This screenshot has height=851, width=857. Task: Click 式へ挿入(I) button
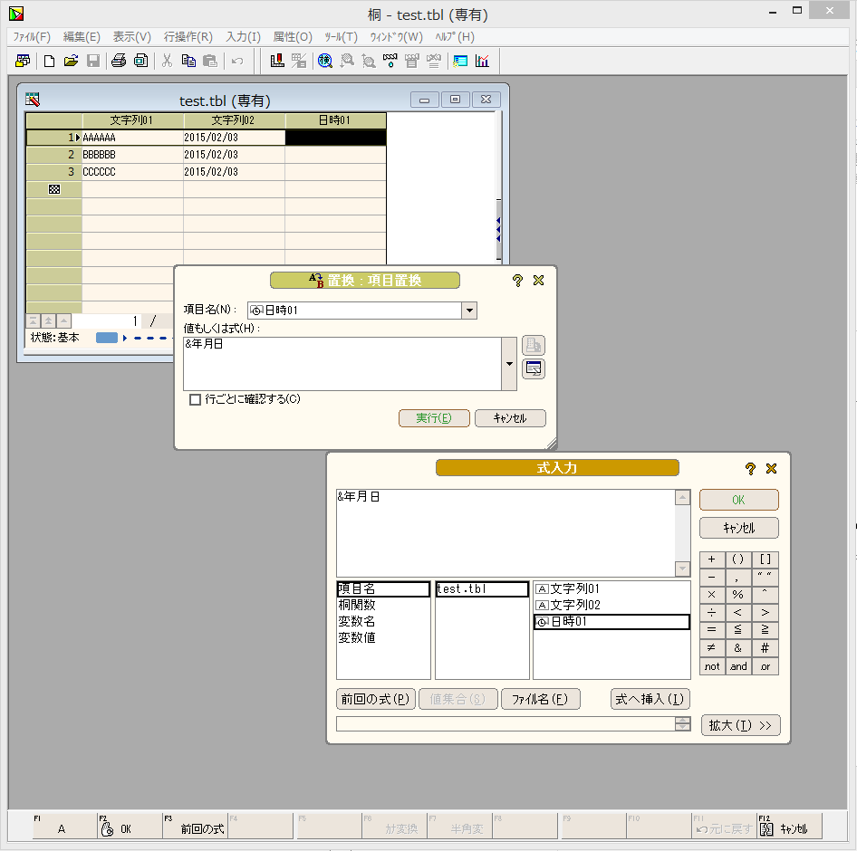click(650, 699)
